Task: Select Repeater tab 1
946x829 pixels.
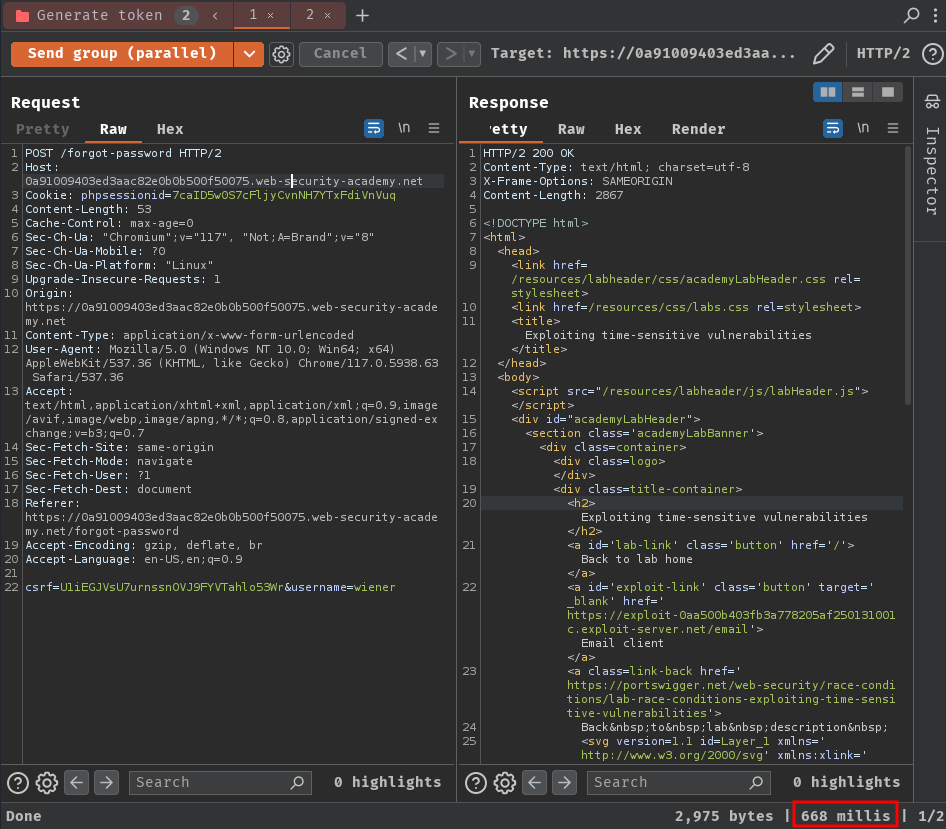Action: [253, 14]
